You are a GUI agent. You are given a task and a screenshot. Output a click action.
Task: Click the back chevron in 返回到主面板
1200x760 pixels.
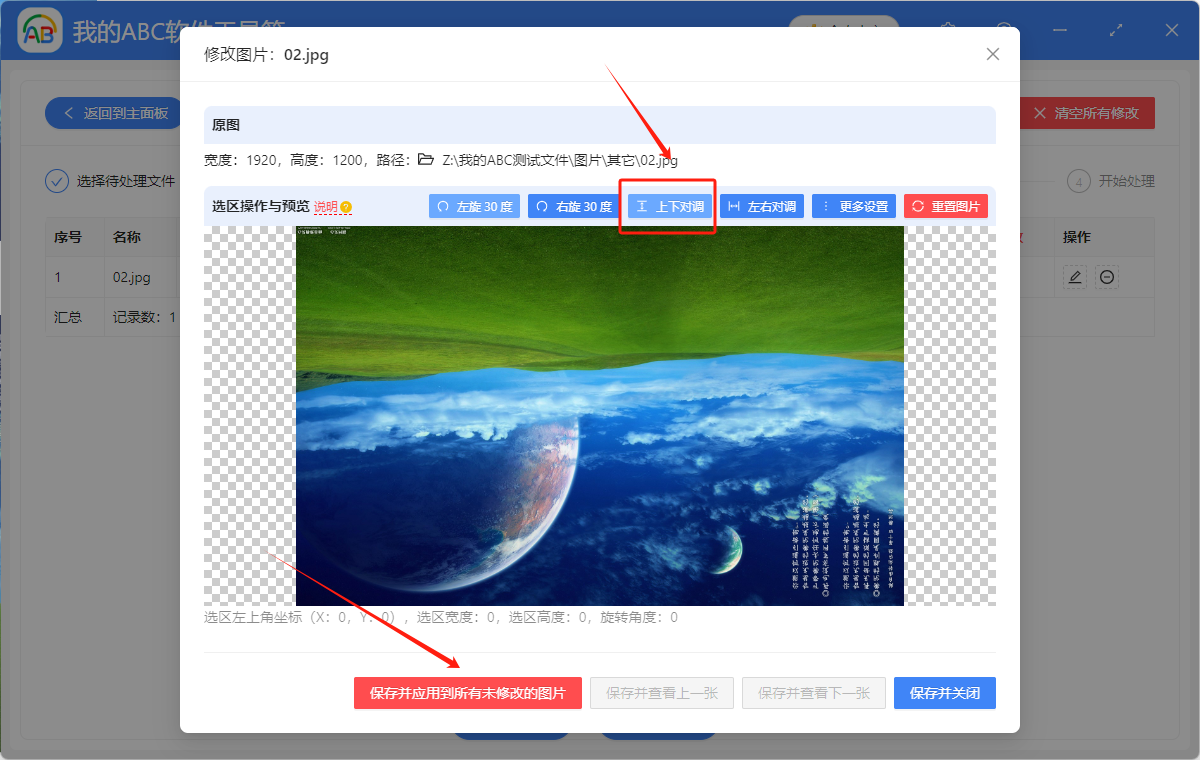69,113
